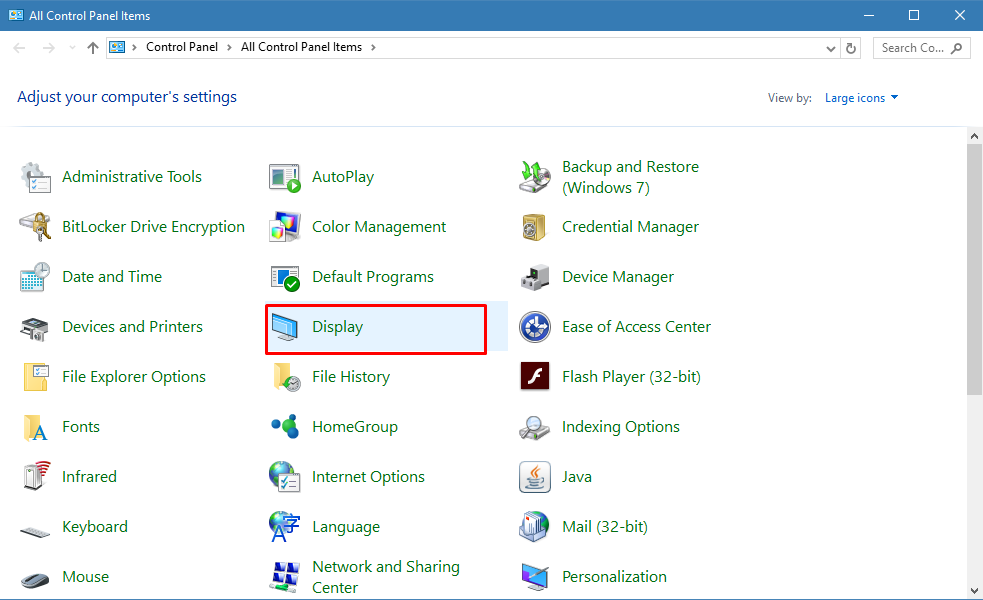The width and height of the screenshot is (983, 600).
Task: Open the Display settings link
Action: click(337, 327)
